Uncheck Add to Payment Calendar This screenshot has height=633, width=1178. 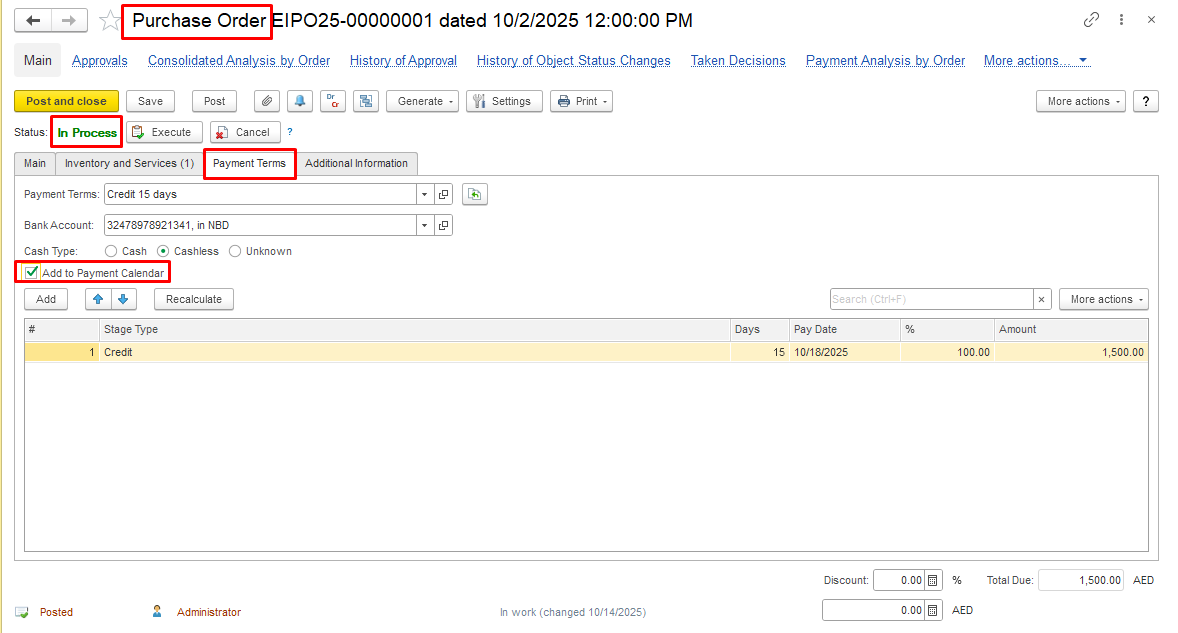coord(32,272)
